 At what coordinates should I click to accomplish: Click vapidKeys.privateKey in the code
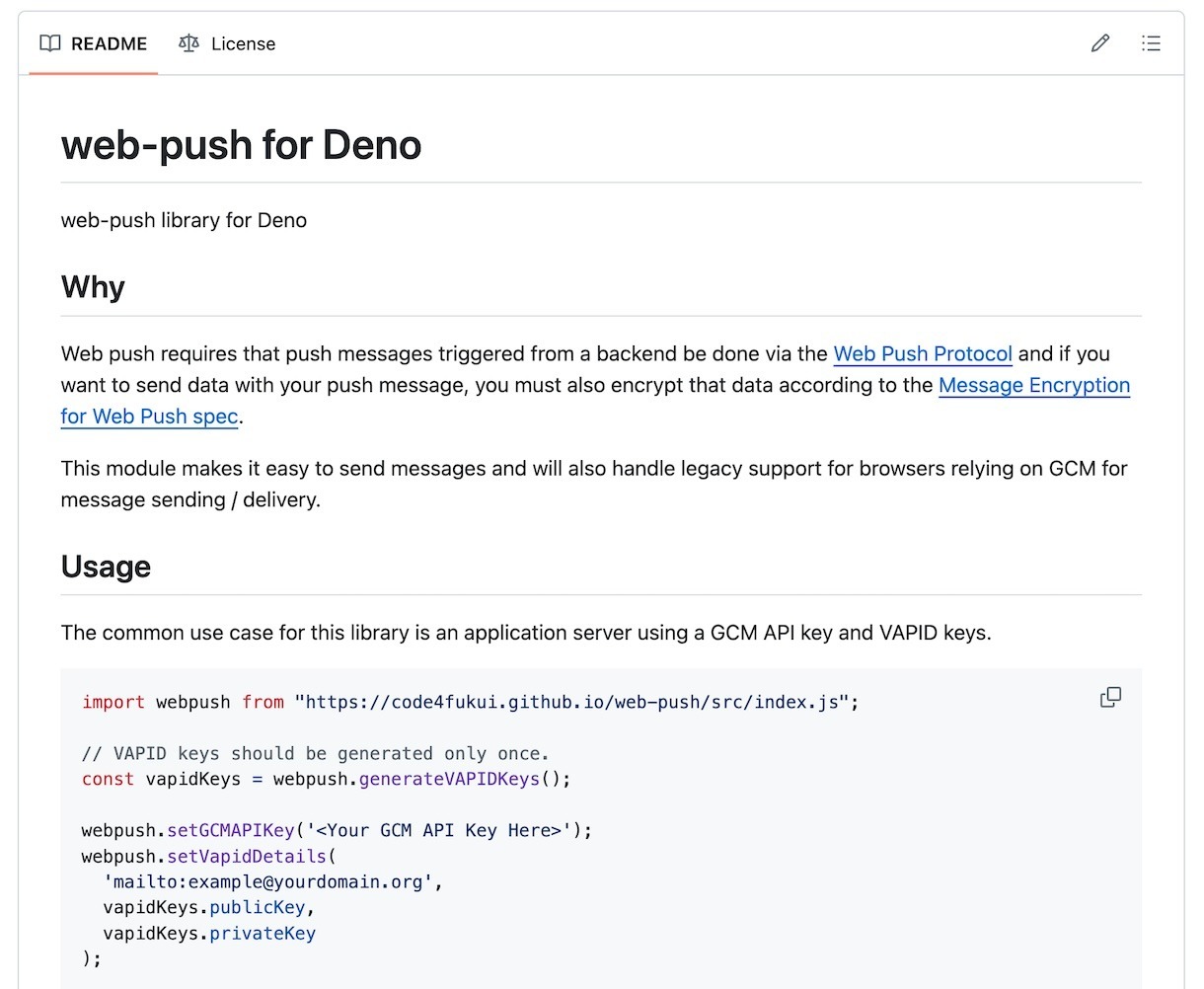[x=209, y=934]
